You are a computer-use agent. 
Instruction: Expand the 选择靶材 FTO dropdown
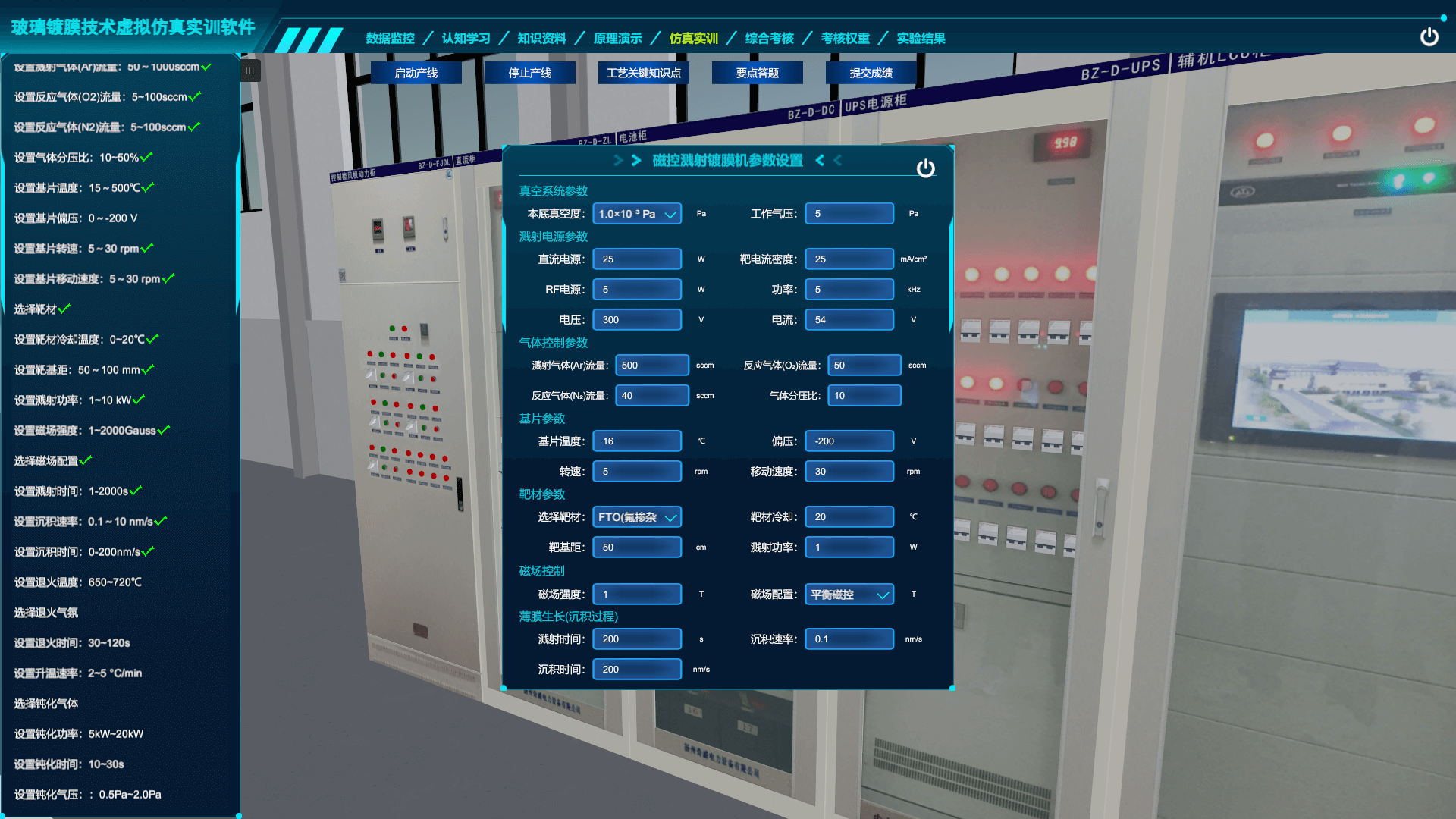(636, 517)
